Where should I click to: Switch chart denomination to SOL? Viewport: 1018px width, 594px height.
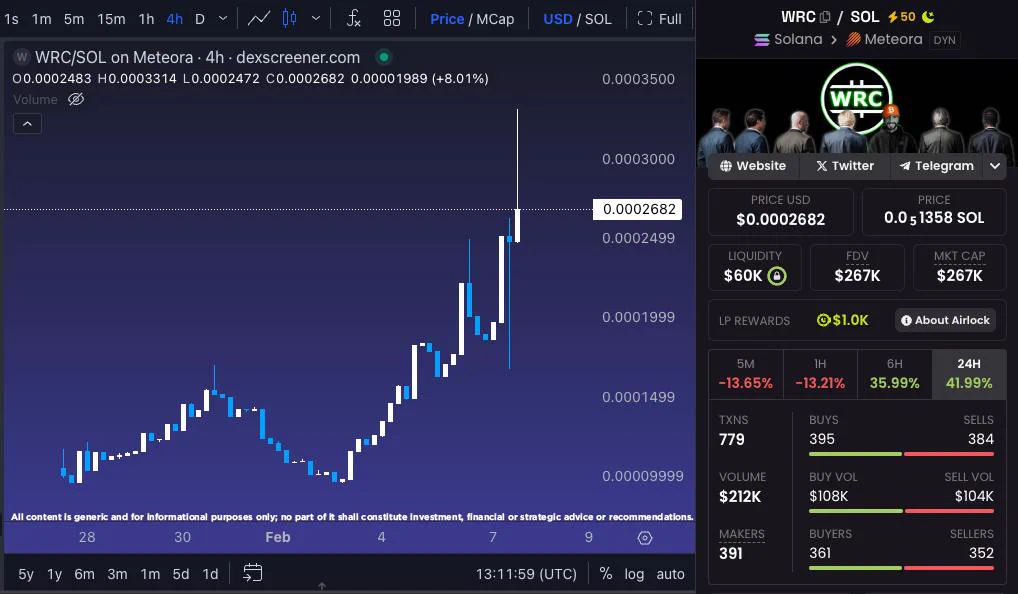click(598, 19)
